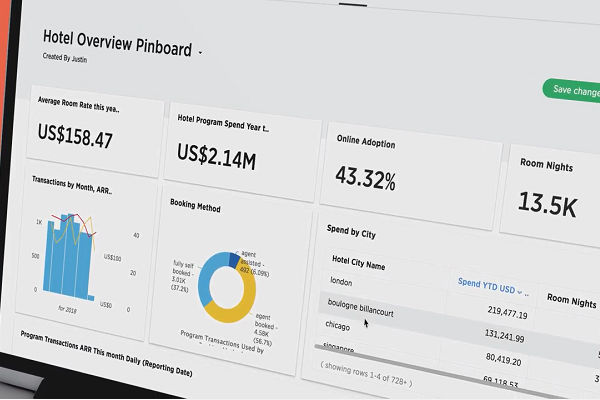This screenshot has height=400, width=600.
Task: Click the 219,477.19 spend cell
Action: [x=507, y=312]
